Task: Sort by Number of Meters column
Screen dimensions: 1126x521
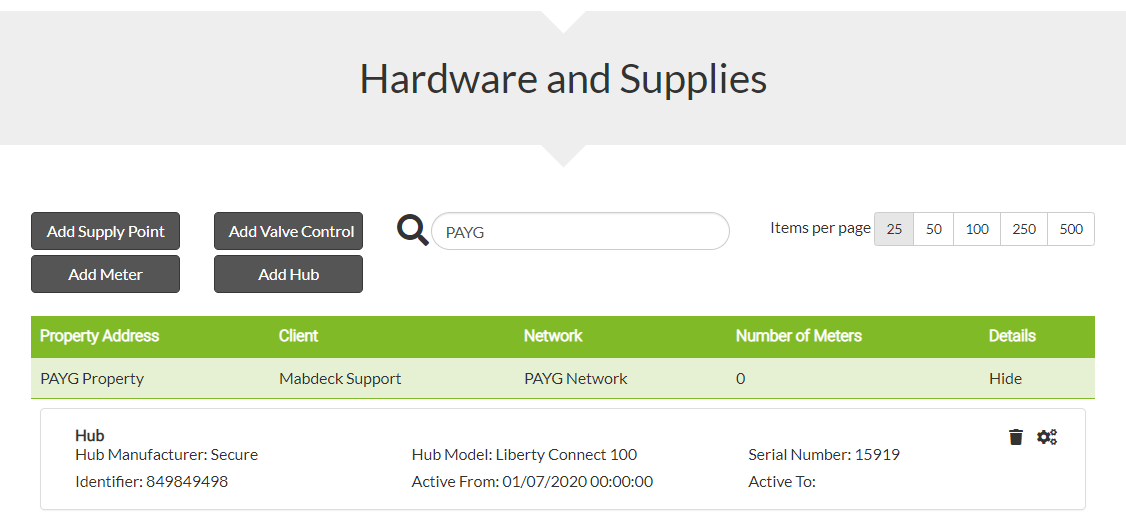Action: click(x=799, y=336)
